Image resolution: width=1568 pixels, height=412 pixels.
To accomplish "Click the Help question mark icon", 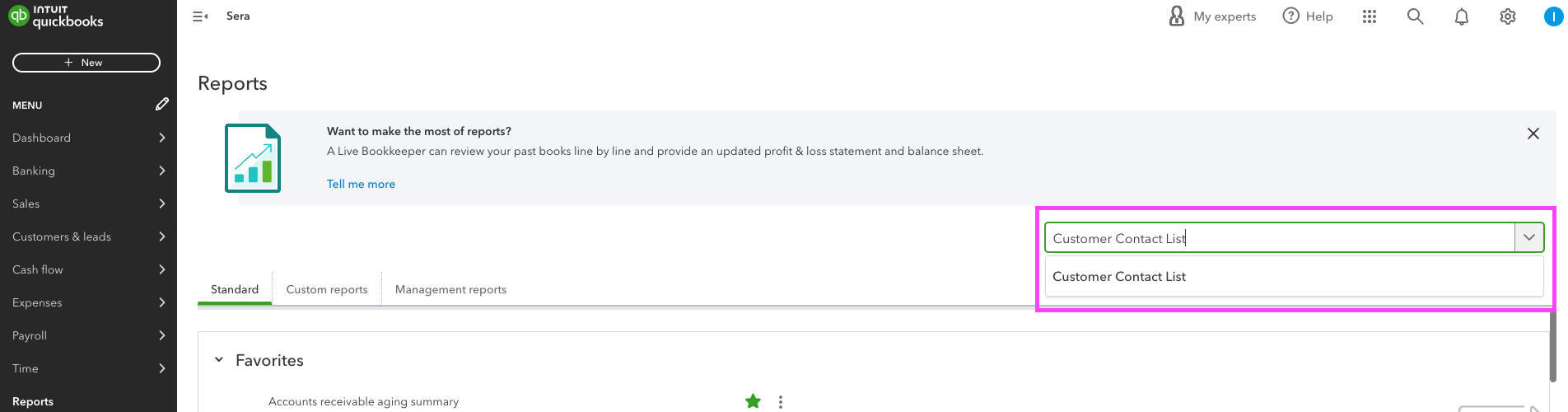I will pyautogui.click(x=1291, y=16).
